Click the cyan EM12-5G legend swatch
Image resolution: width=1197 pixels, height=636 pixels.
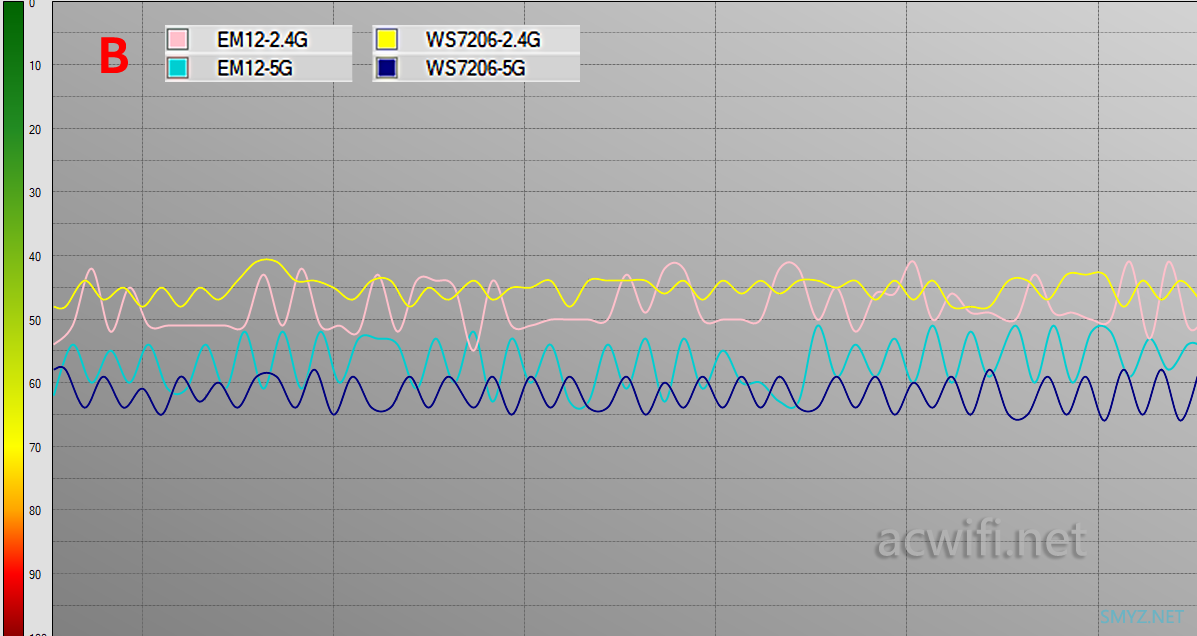[x=178, y=68]
